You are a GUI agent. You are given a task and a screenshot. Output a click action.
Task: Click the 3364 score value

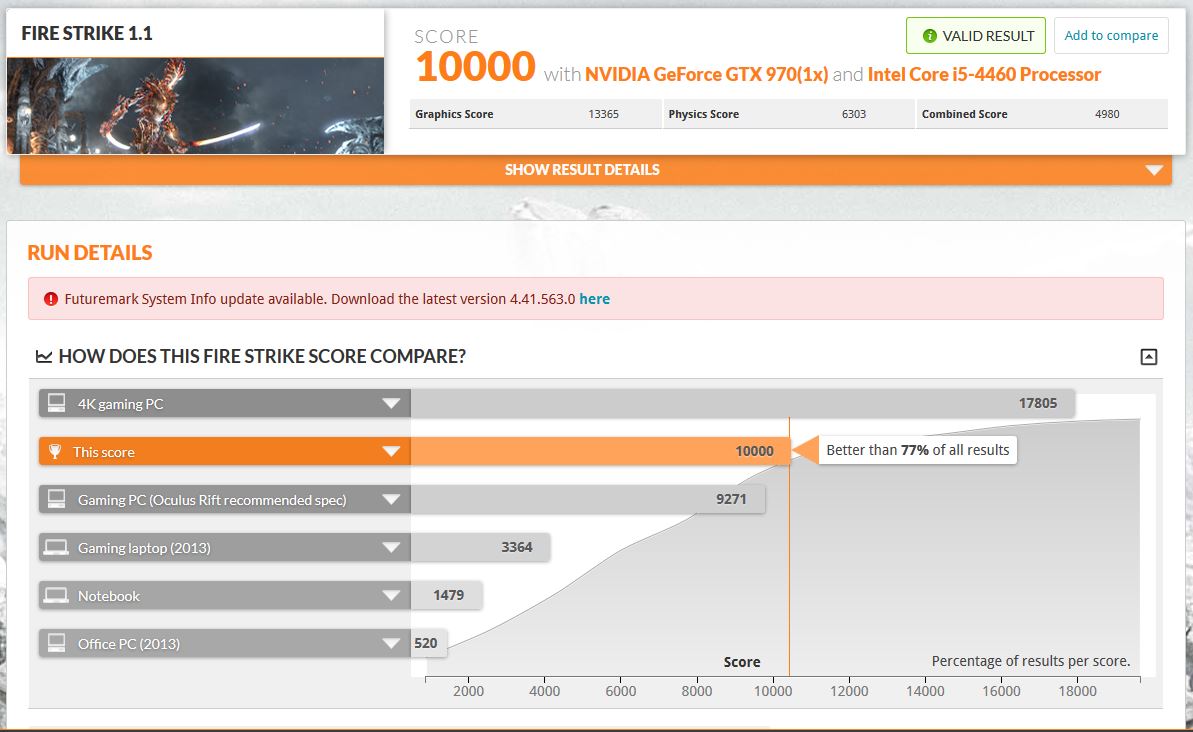click(517, 547)
